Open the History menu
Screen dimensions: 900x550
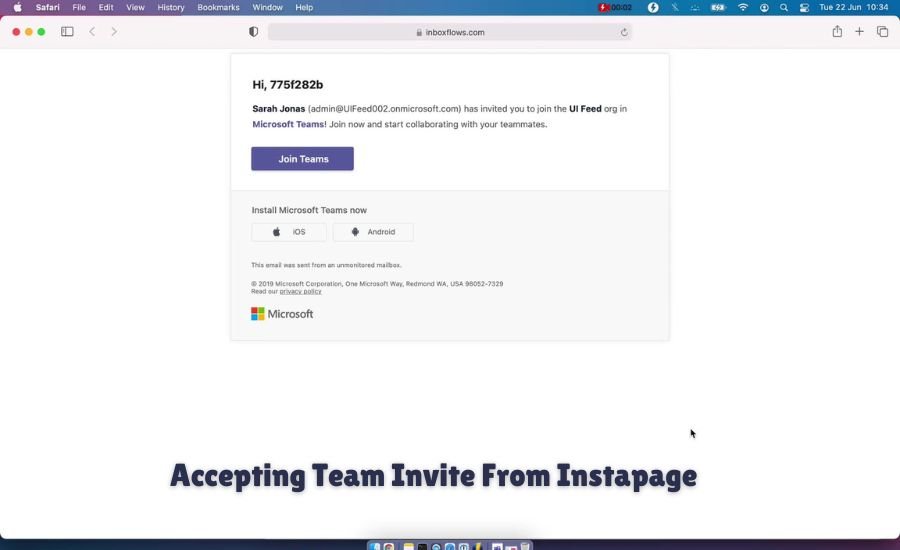(171, 7)
